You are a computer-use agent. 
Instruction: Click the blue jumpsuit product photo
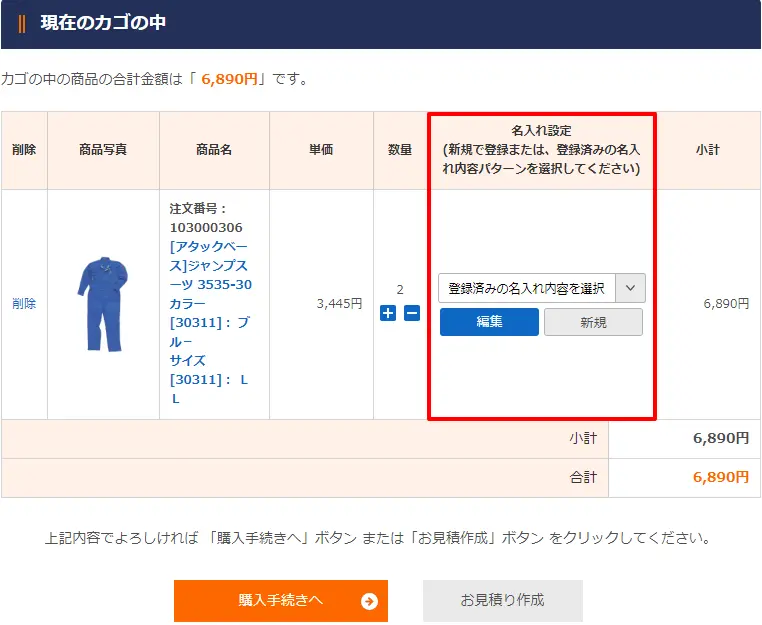pos(103,304)
